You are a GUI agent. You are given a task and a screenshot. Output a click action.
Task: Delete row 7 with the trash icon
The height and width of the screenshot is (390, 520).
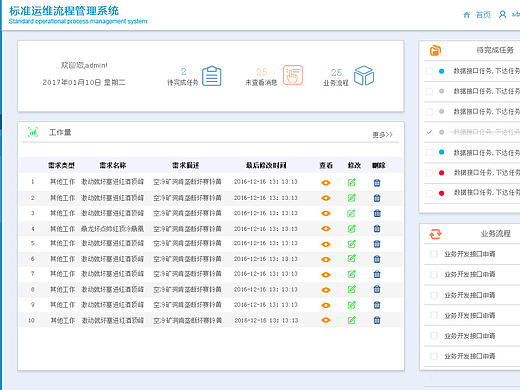coord(377,274)
